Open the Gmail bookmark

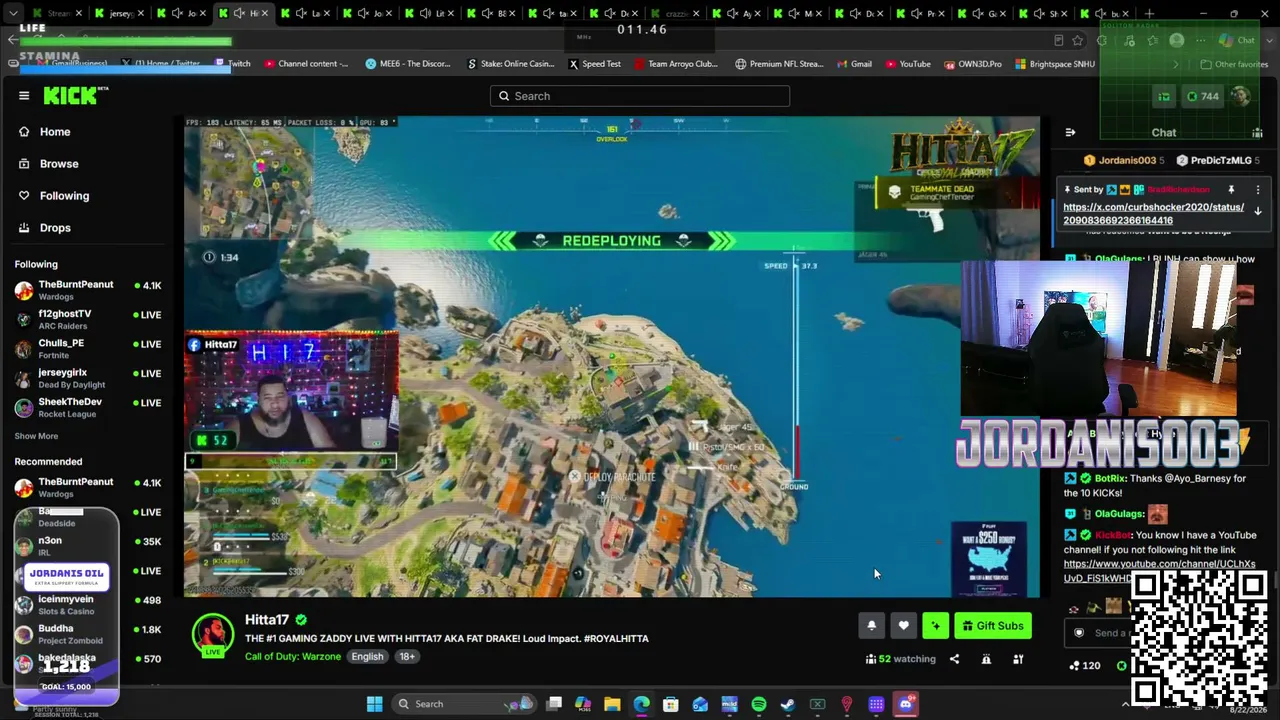point(854,64)
